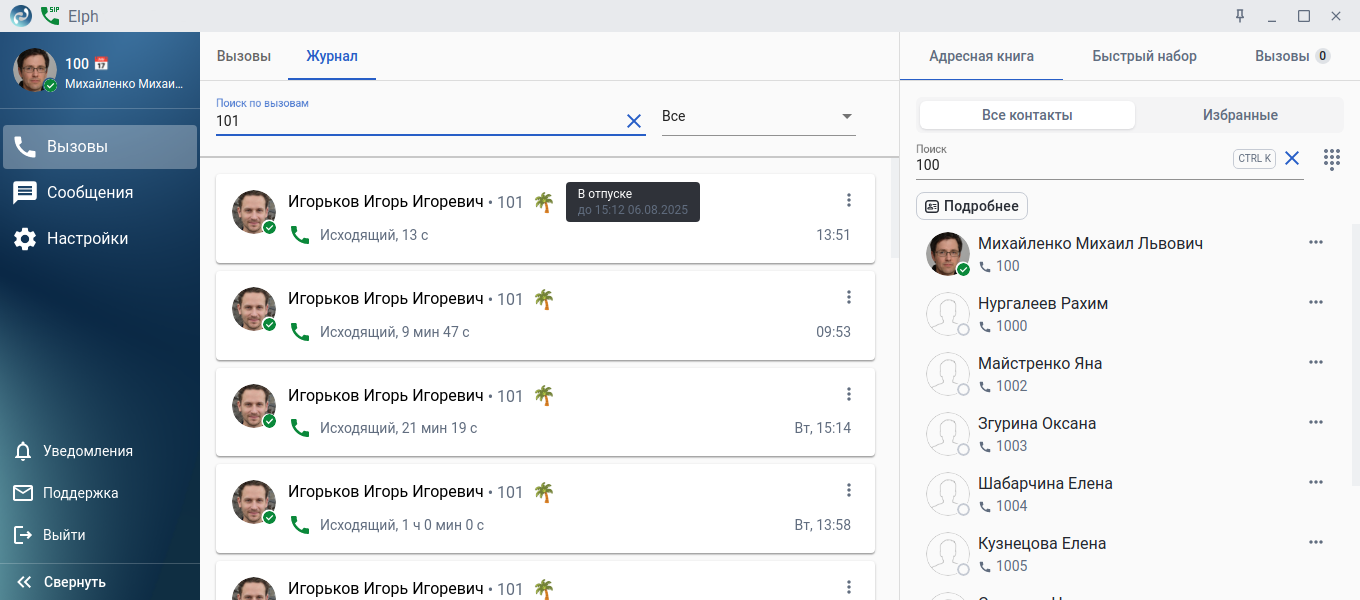Clear the address book search
This screenshot has height=600, width=1360.
(1291, 158)
